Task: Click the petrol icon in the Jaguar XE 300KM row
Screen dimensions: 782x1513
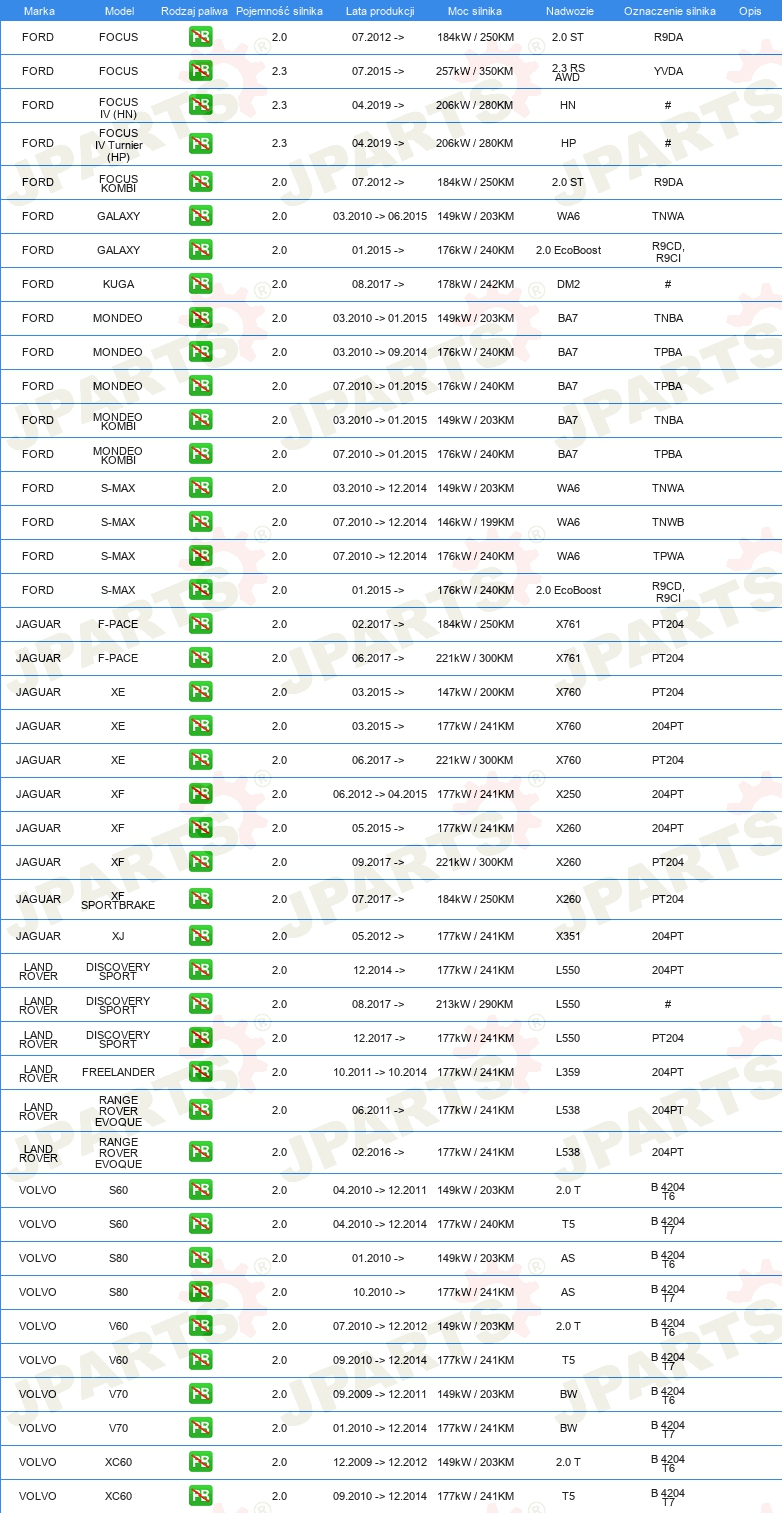Action: click(x=200, y=760)
